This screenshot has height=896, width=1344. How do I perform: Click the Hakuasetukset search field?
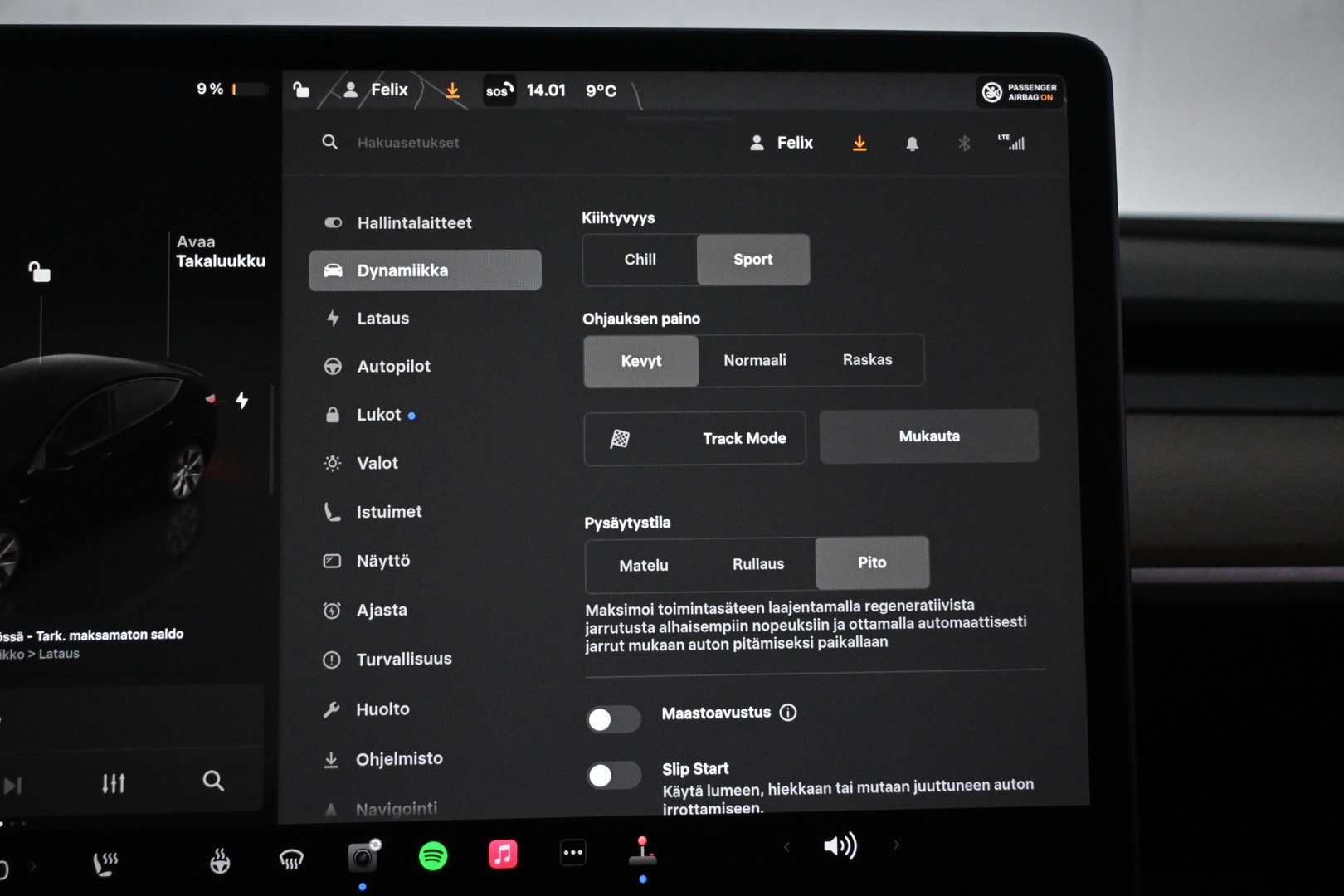(x=408, y=143)
